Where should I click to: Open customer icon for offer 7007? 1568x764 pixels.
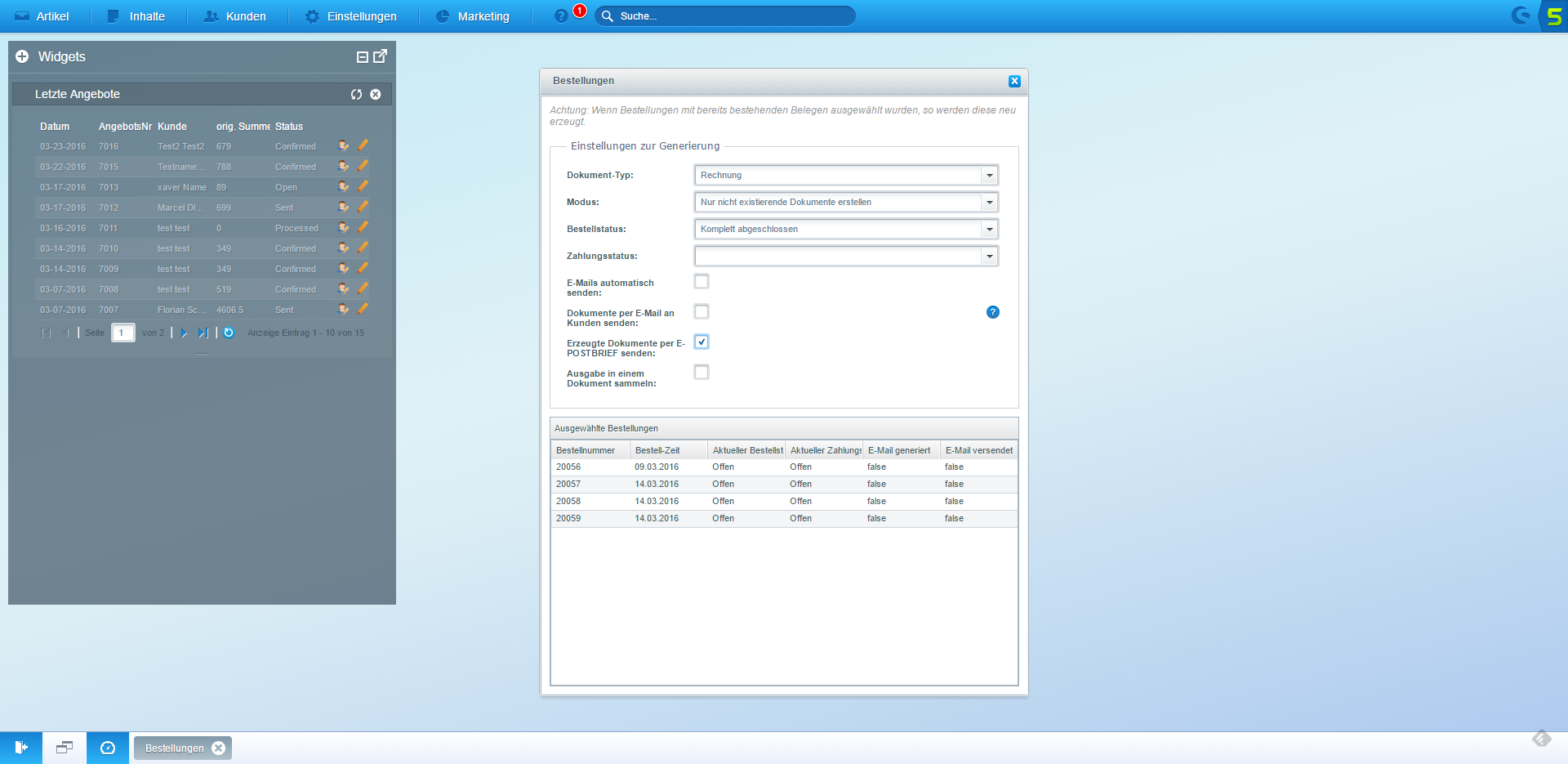(344, 310)
